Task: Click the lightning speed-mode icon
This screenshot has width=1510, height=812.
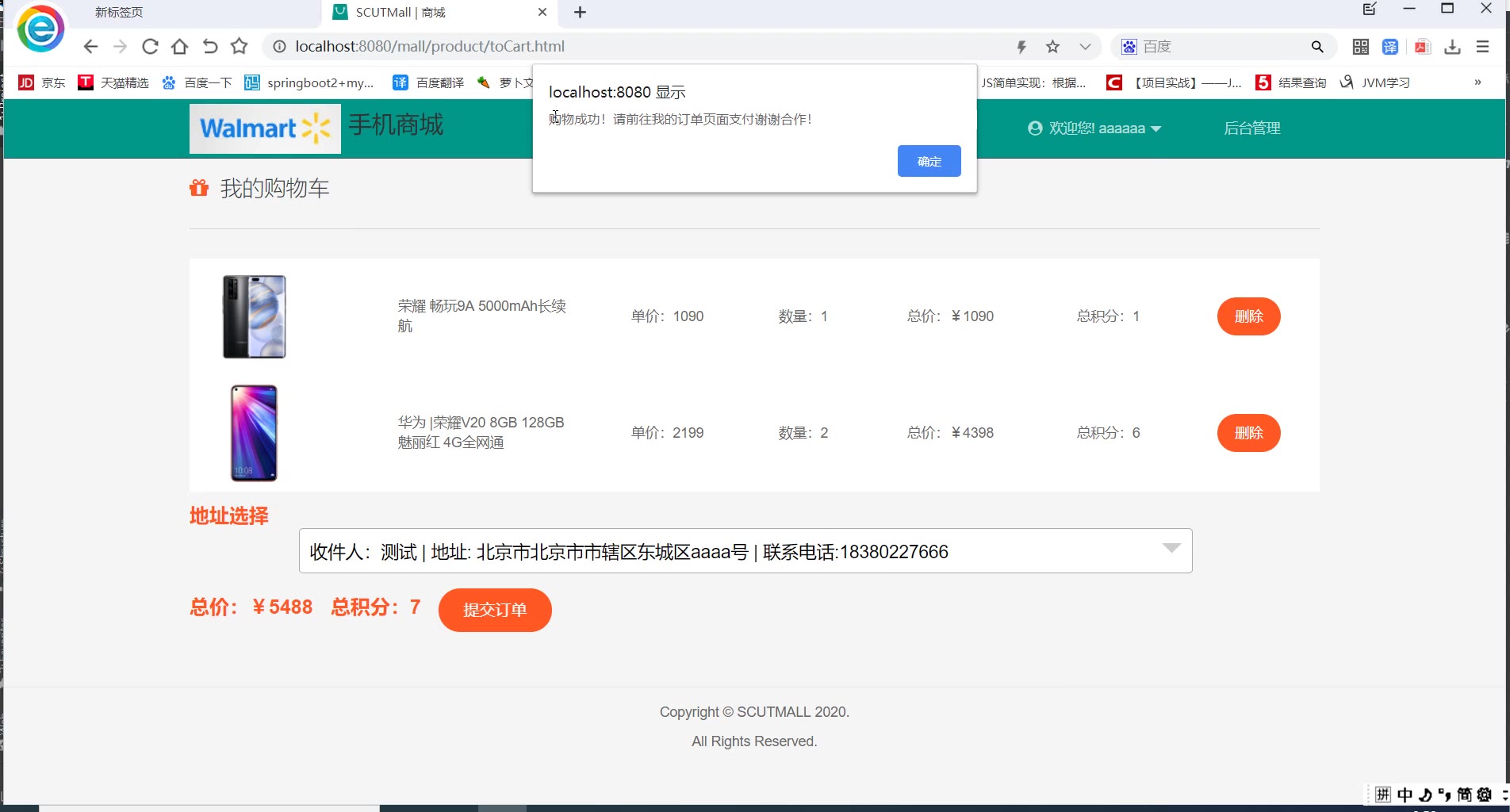Action: 1021,47
